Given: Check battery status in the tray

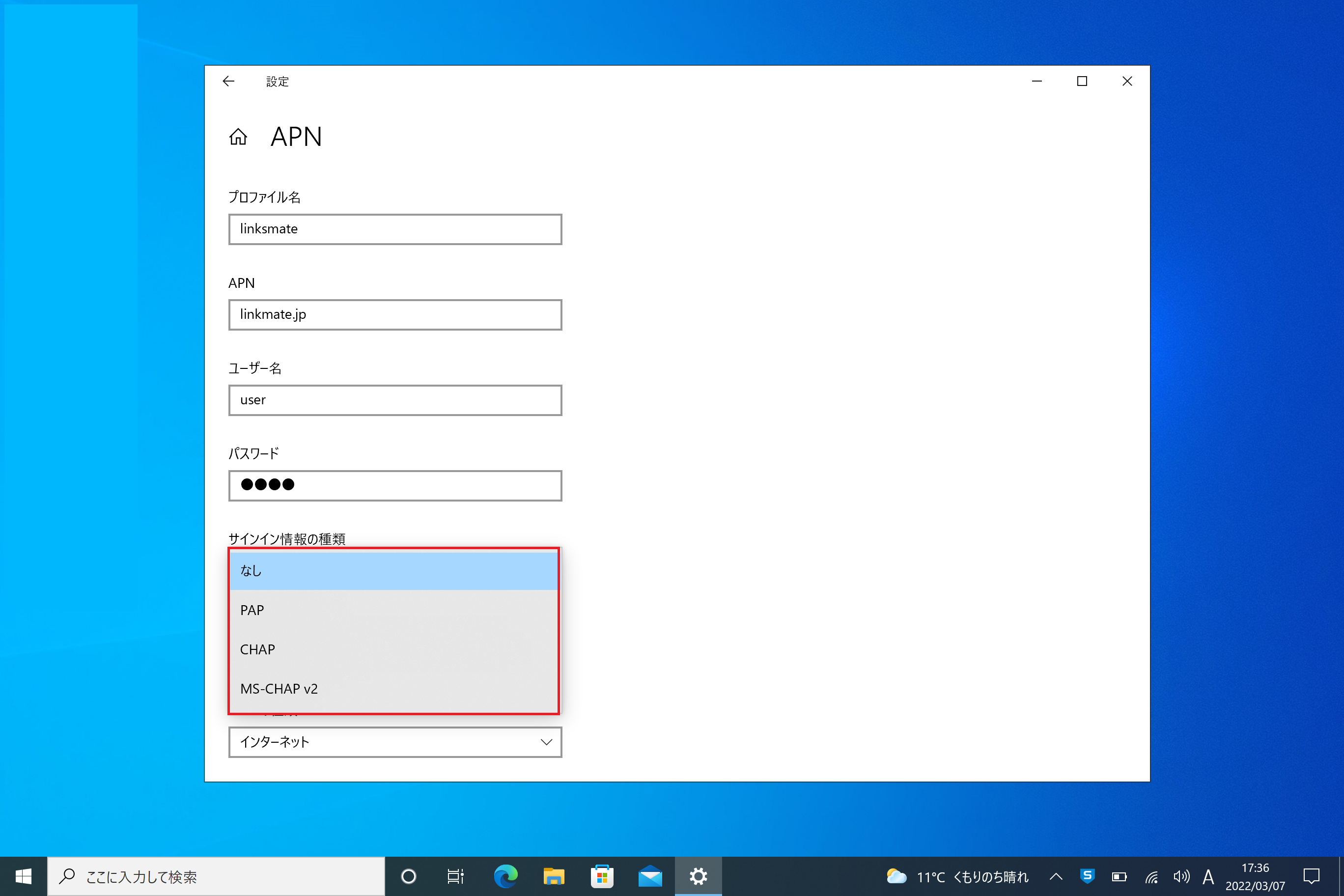Looking at the screenshot, I should pos(1120,876).
